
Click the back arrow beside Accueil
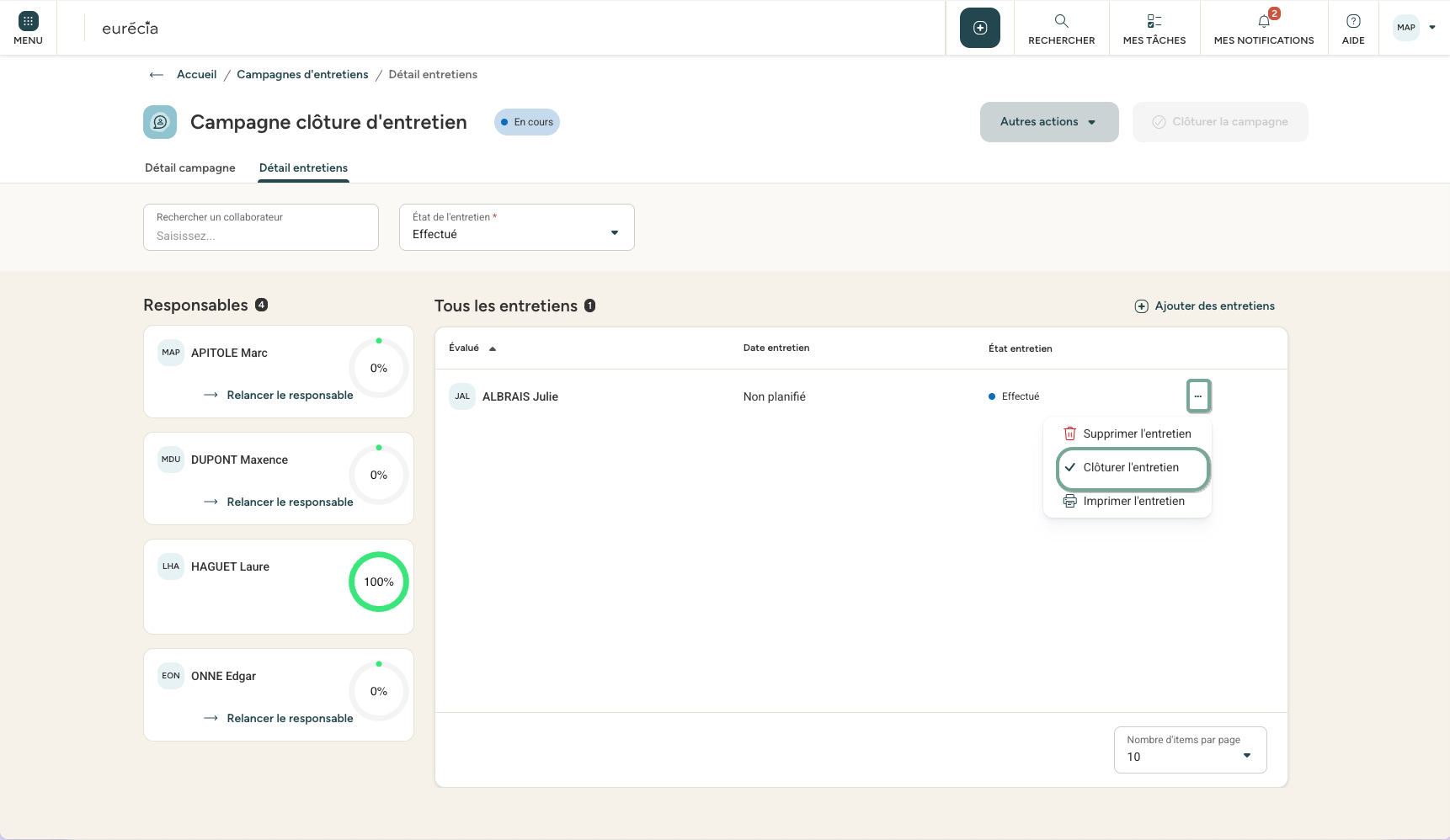click(156, 75)
